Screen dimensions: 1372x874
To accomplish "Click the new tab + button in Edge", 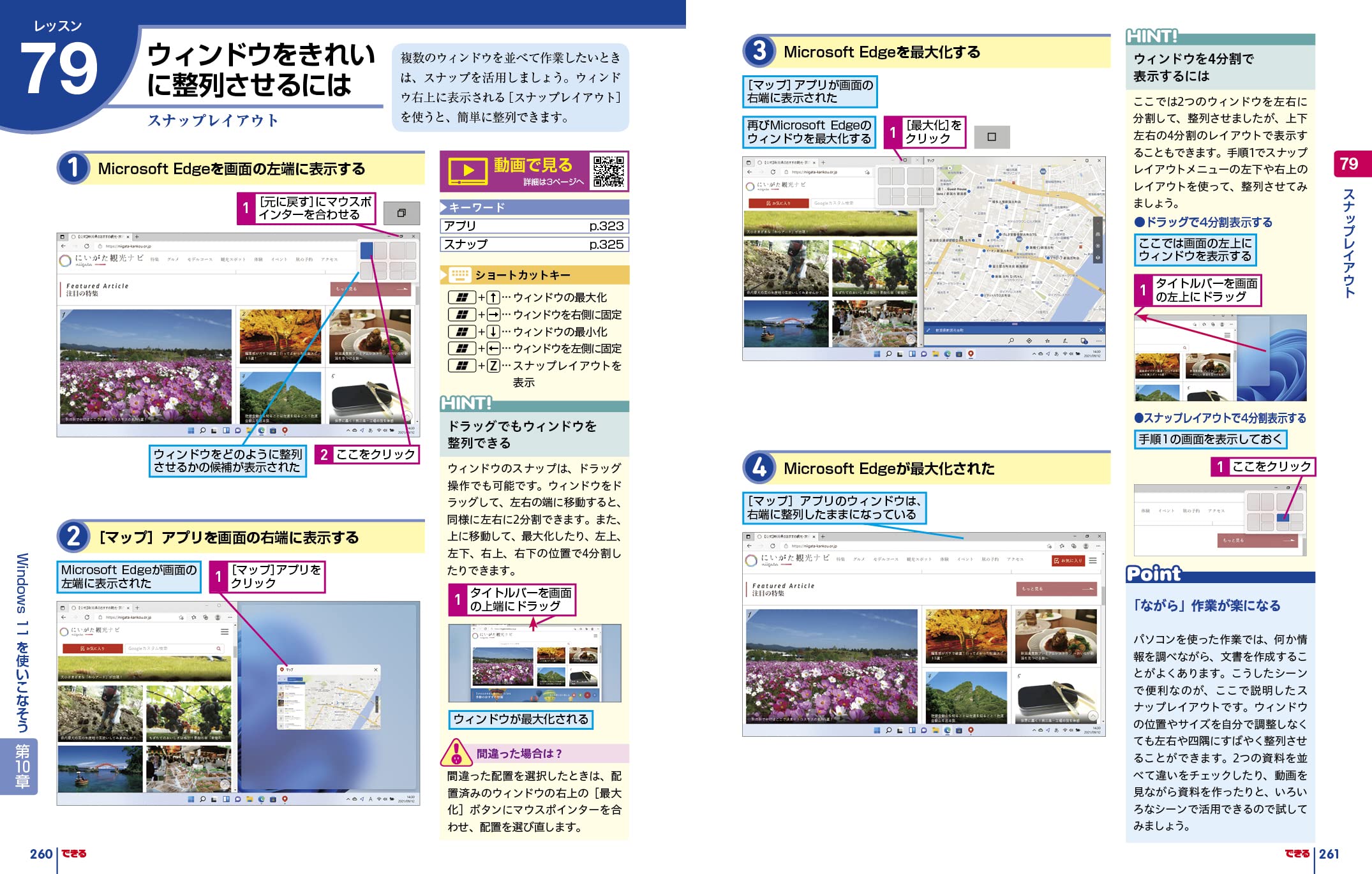I will pyautogui.click(x=823, y=537).
